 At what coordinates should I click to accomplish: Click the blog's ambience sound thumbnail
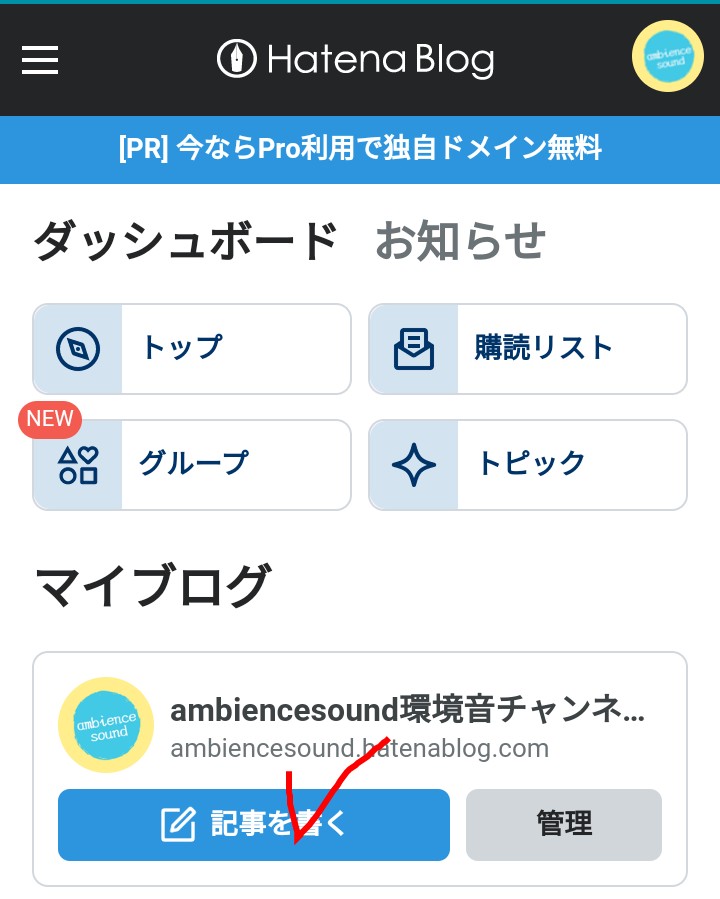[106, 725]
